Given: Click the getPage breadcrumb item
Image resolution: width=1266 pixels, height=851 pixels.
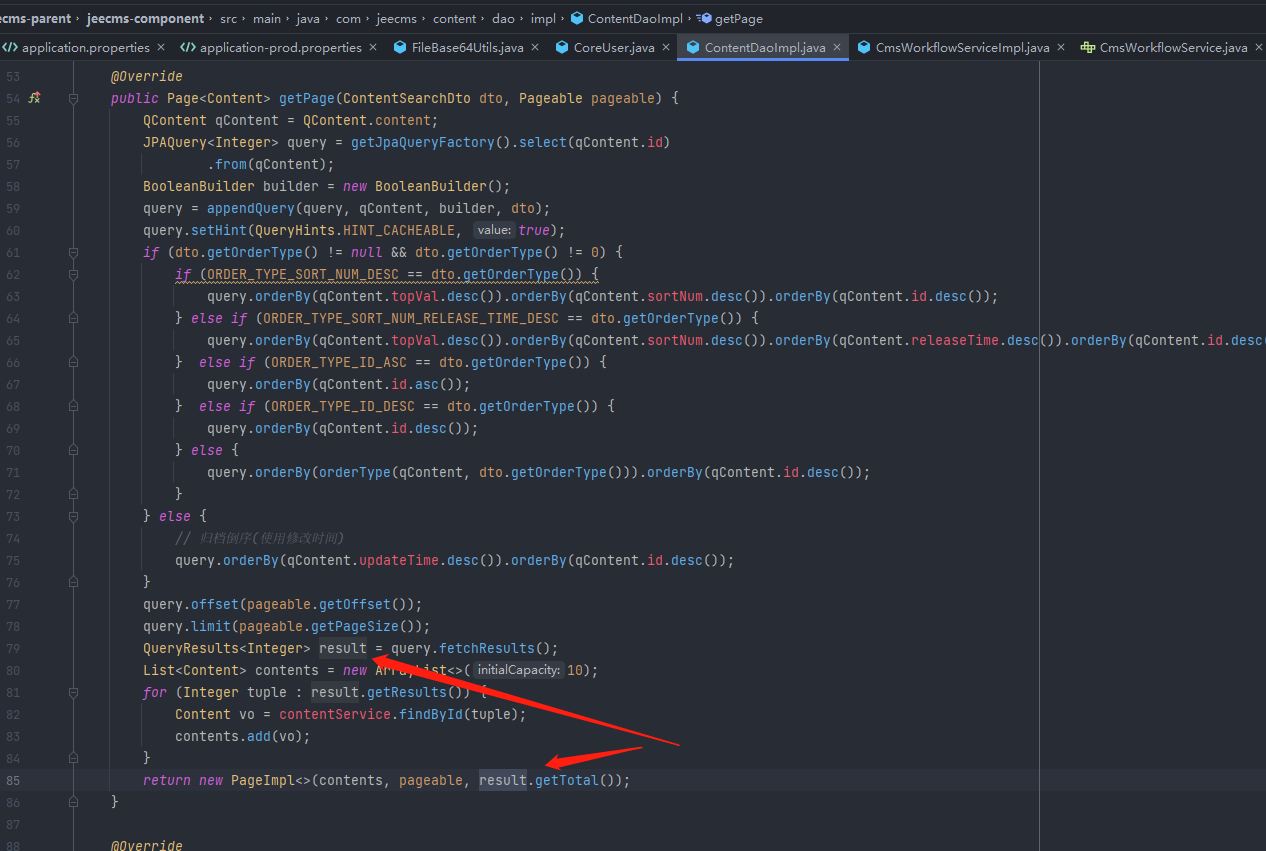Looking at the screenshot, I should pyautogui.click(x=737, y=18).
